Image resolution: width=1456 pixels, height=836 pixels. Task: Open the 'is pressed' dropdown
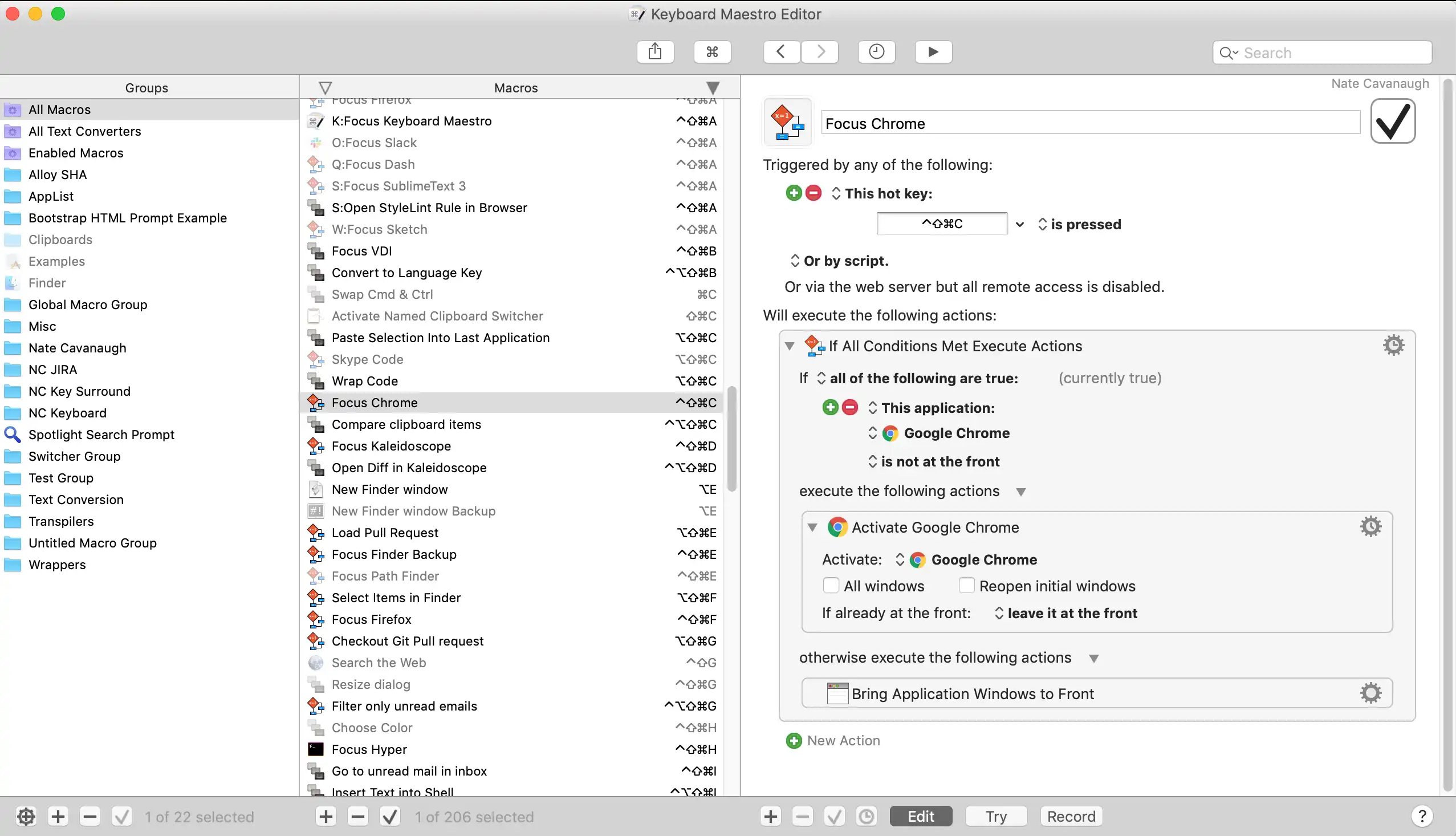pyautogui.click(x=1042, y=224)
